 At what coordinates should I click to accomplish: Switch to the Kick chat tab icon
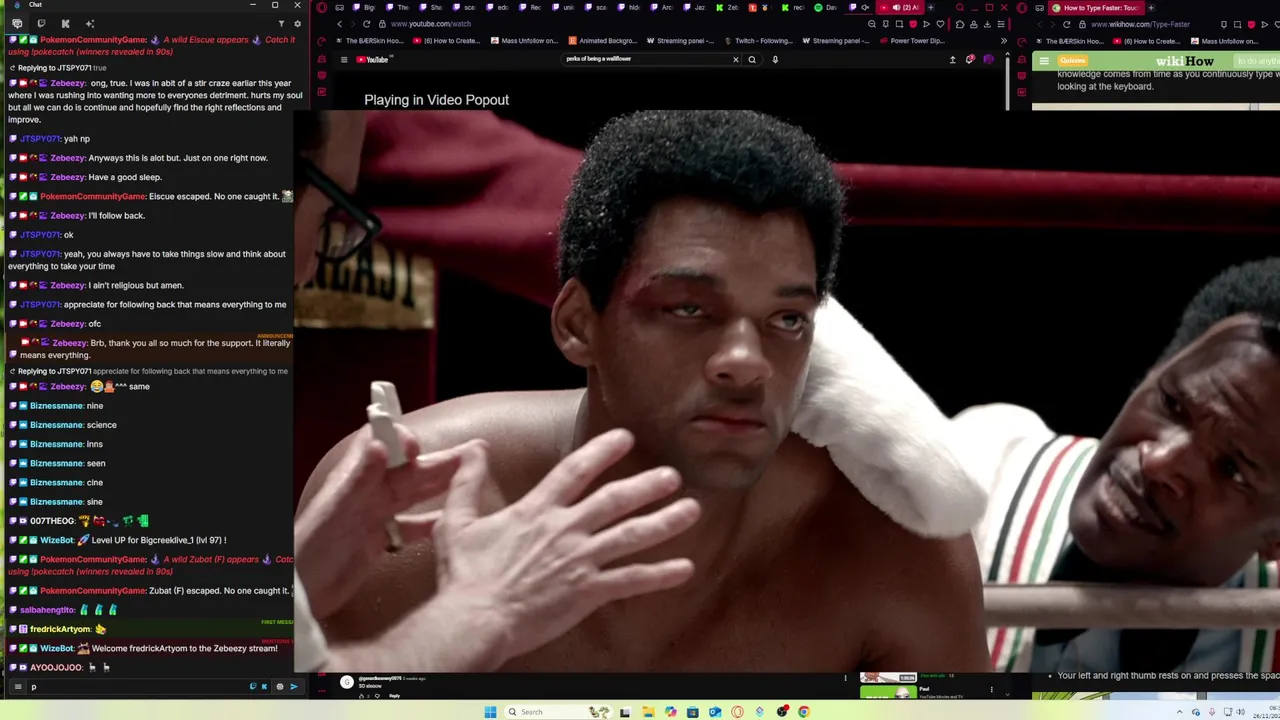tap(65, 23)
